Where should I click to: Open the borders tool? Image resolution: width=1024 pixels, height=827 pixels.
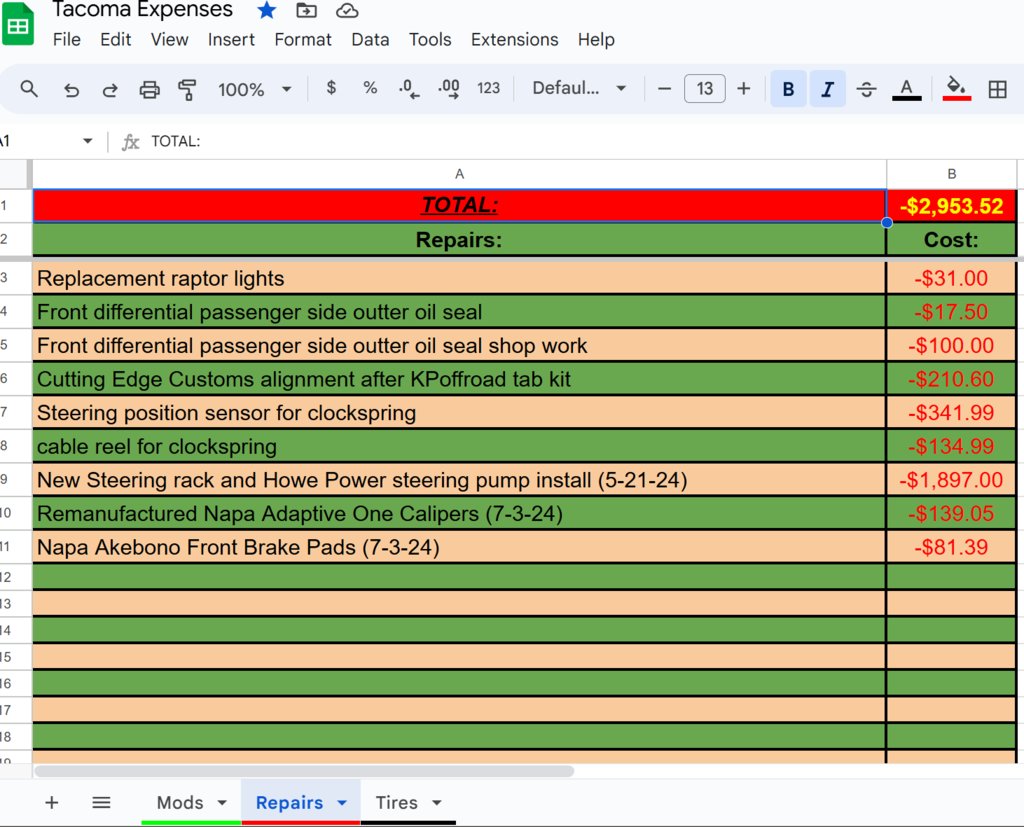997,89
